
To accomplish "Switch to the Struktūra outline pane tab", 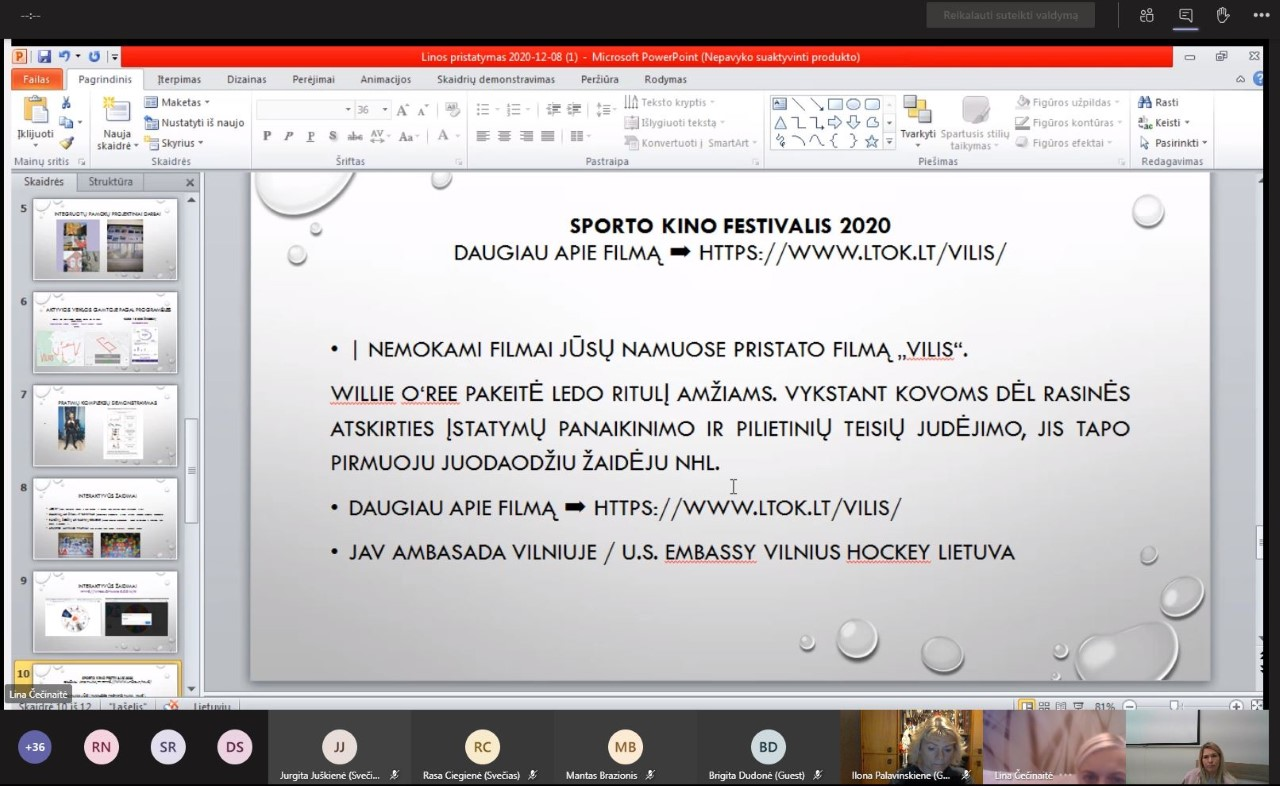I will (x=110, y=182).
